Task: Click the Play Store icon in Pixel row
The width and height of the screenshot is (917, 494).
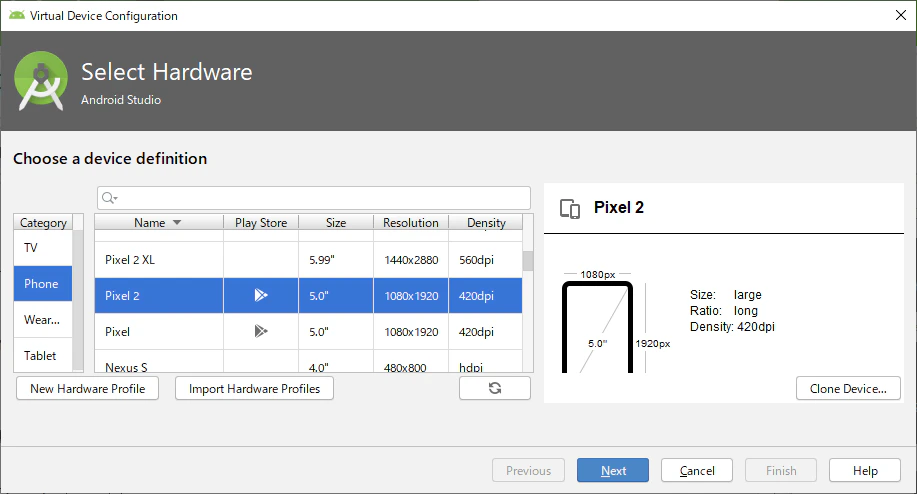Action: (261, 331)
